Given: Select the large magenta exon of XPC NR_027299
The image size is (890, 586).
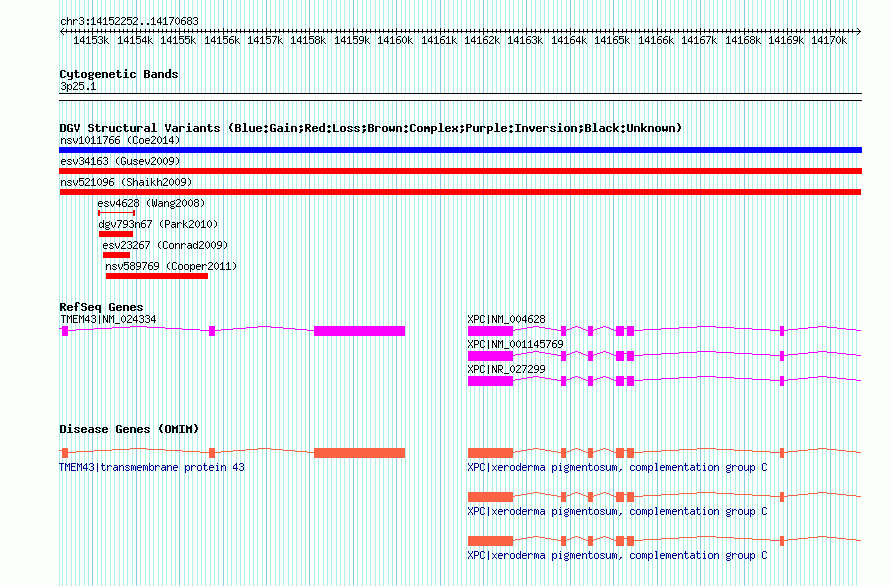Looking at the screenshot, I should pyautogui.click(x=490, y=381).
